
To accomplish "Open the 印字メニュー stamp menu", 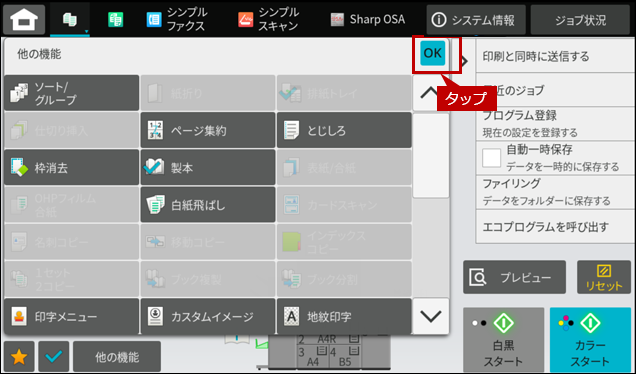I will tap(72, 316).
